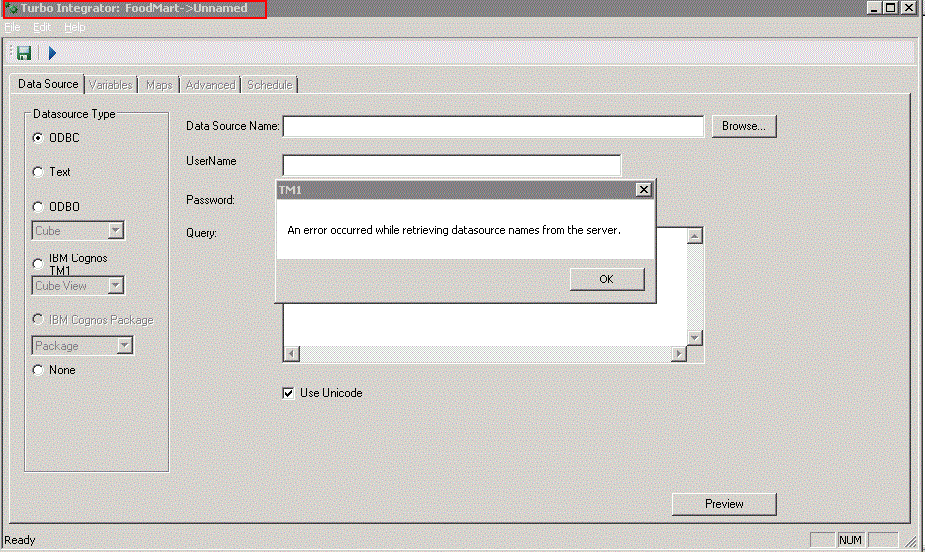This screenshot has width=925, height=552.
Task: Select the ODBC datasource type
Action: pos(38,137)
